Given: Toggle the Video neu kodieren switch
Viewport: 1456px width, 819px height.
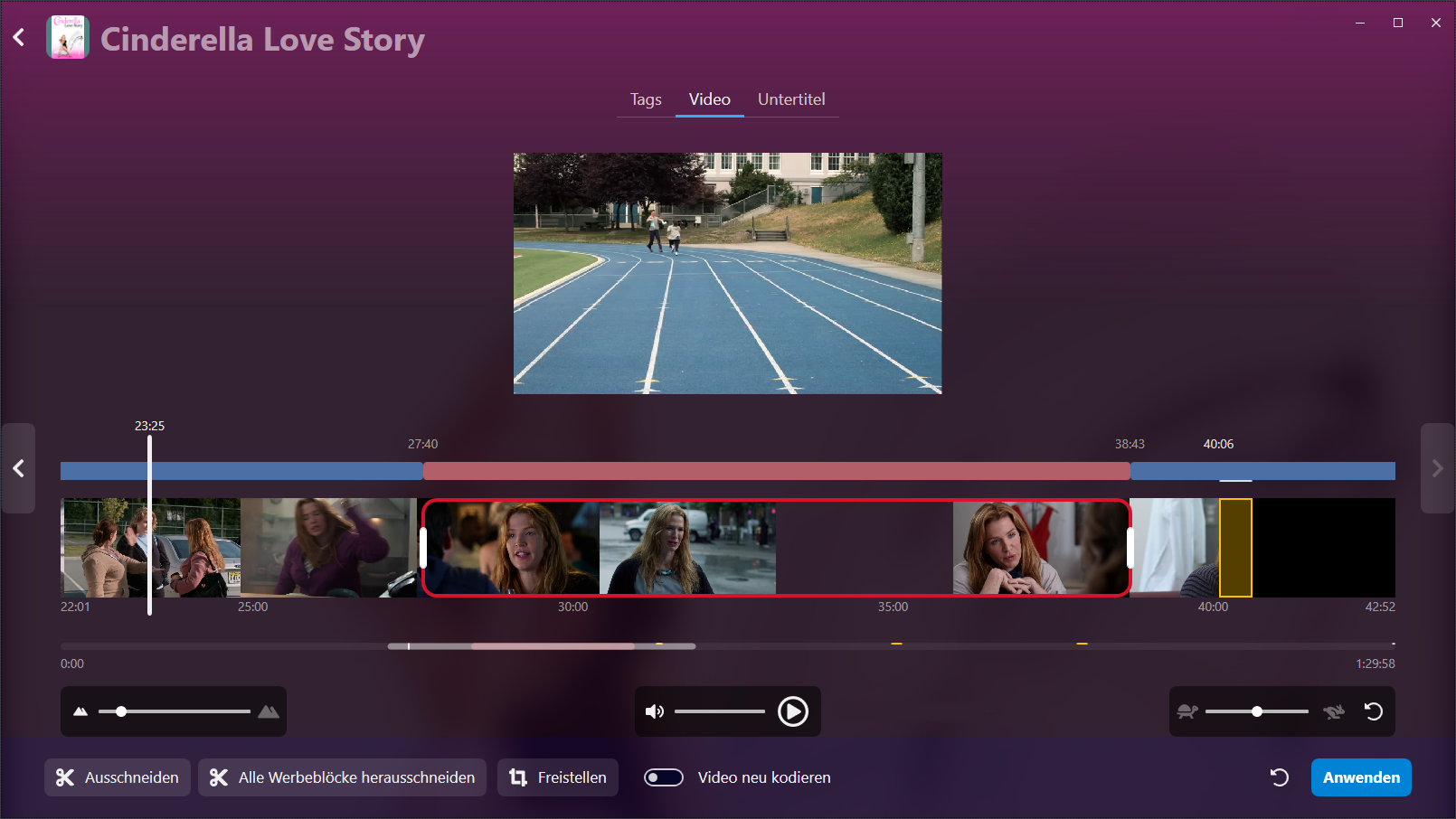Looking at the screenshot, I should [x=664, y=777].
